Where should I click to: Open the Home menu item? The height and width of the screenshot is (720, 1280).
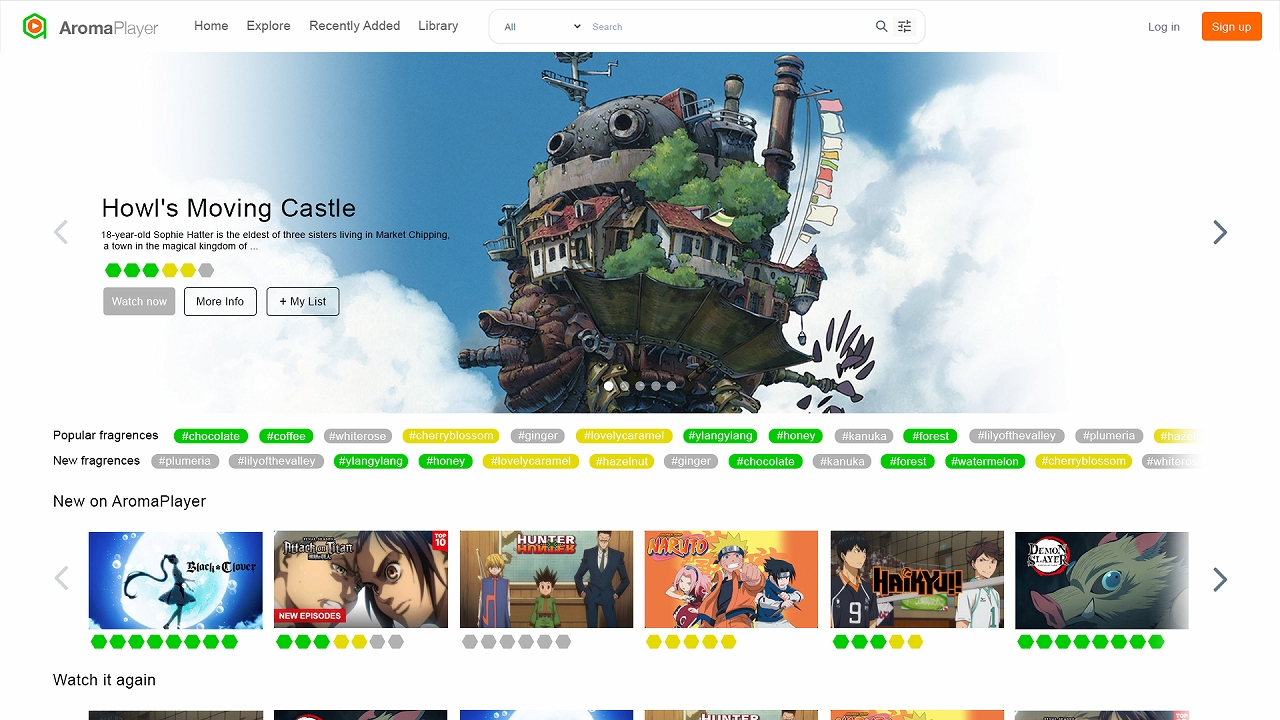click(211, 26)
